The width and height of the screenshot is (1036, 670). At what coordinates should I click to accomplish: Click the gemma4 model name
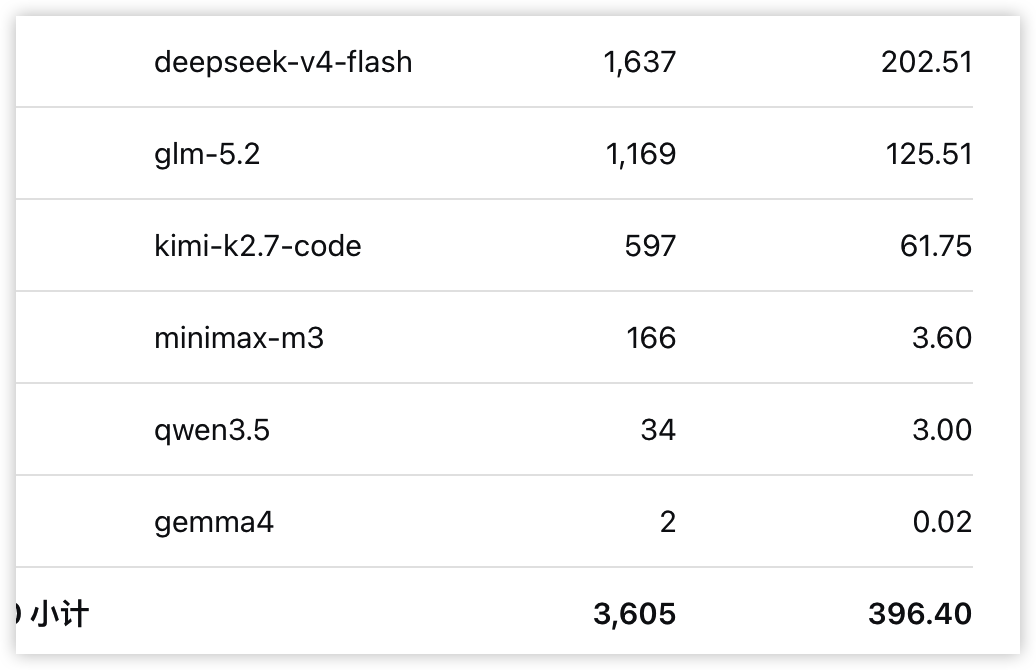(213, 523)
